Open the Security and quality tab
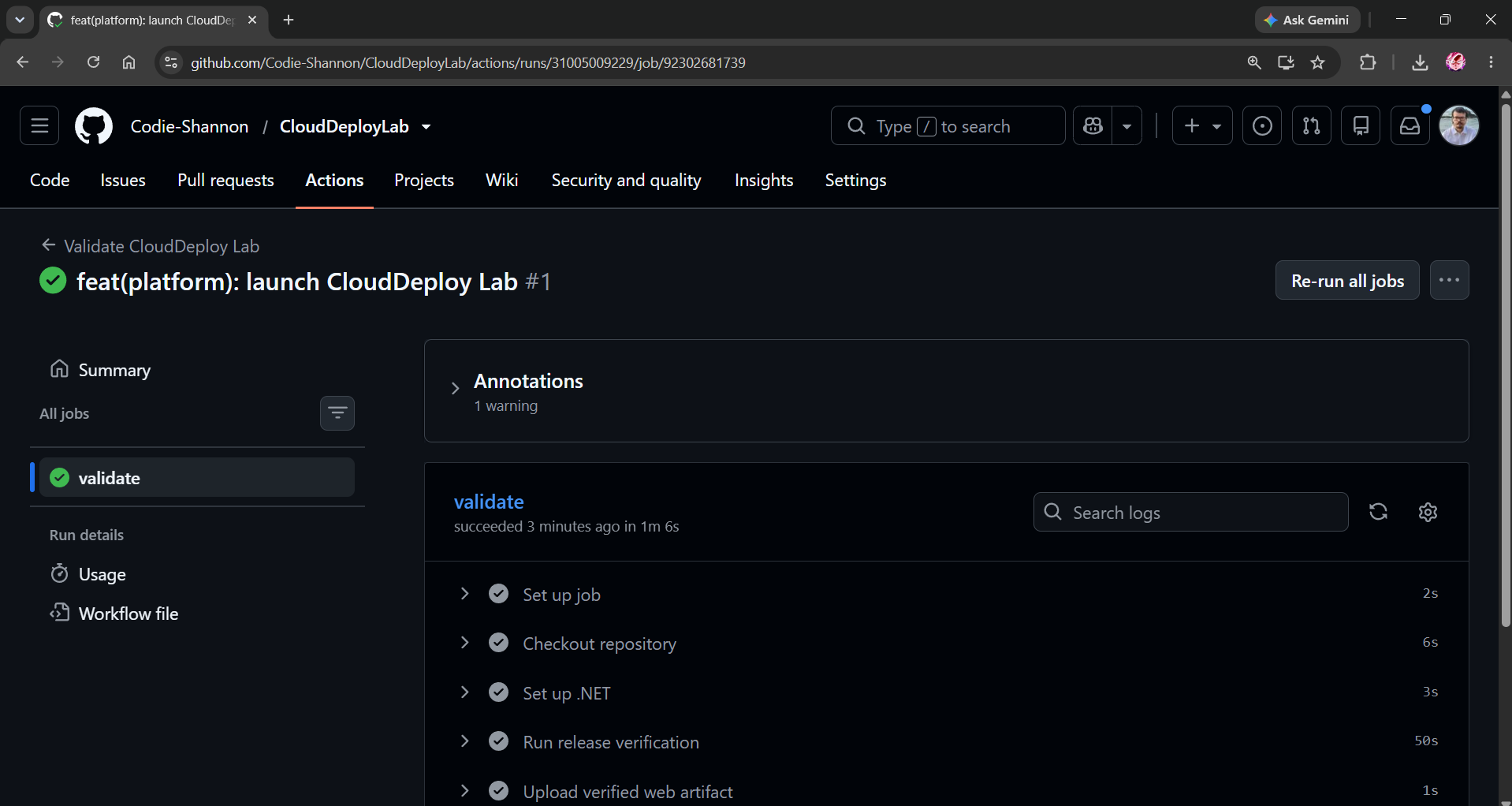The image size is (1512, 806). coord(626,180)
